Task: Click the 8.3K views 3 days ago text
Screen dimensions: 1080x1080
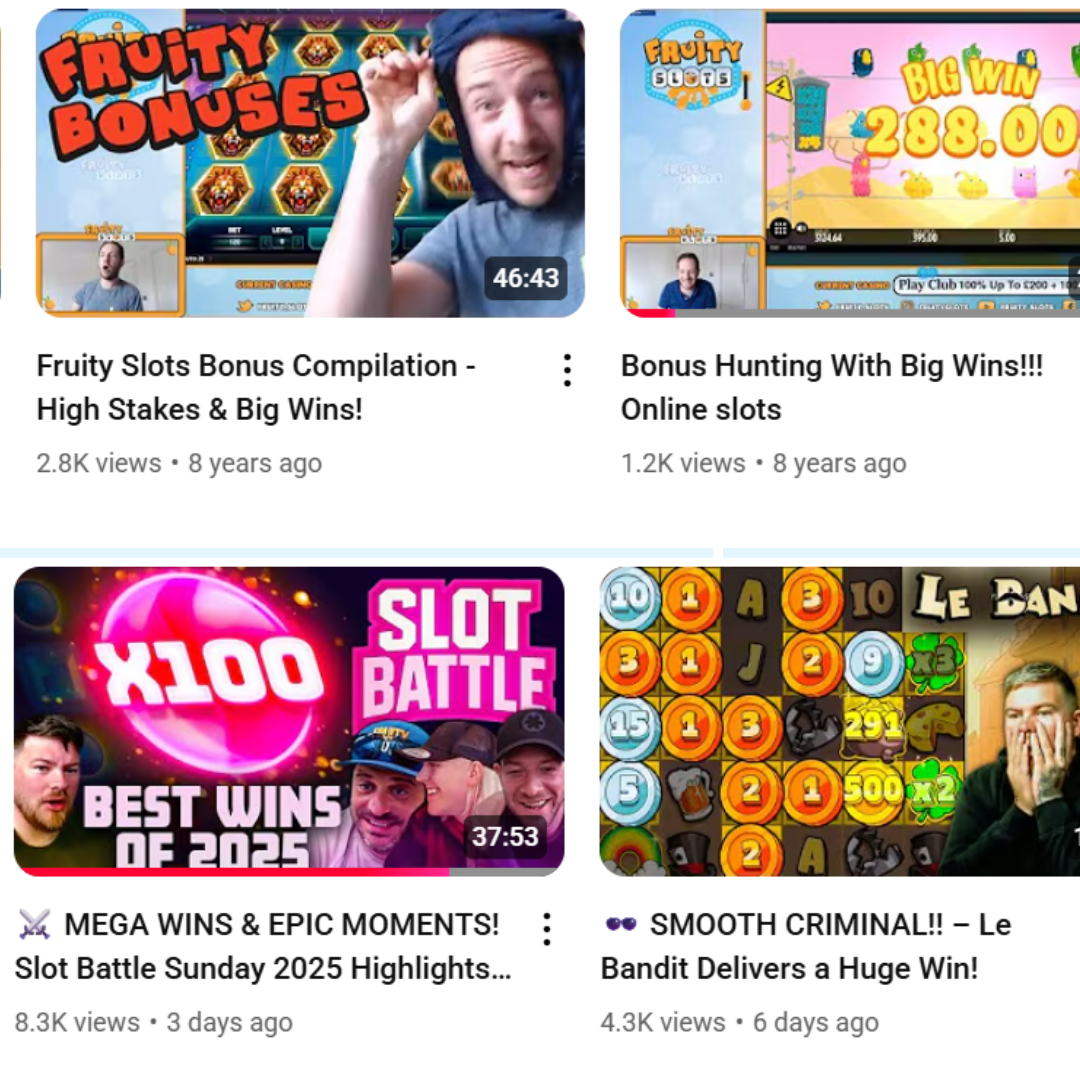Action: click(x=154, y=1023)
